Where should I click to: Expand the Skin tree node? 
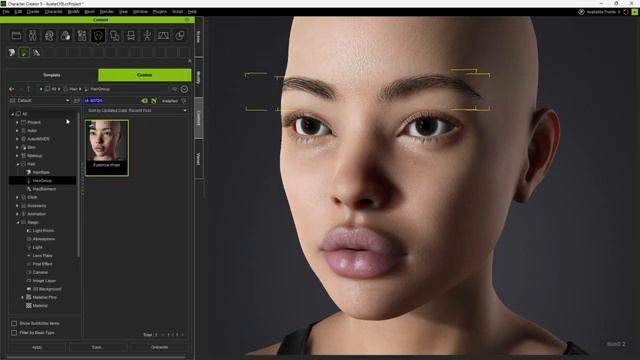(x=17, y=147)
